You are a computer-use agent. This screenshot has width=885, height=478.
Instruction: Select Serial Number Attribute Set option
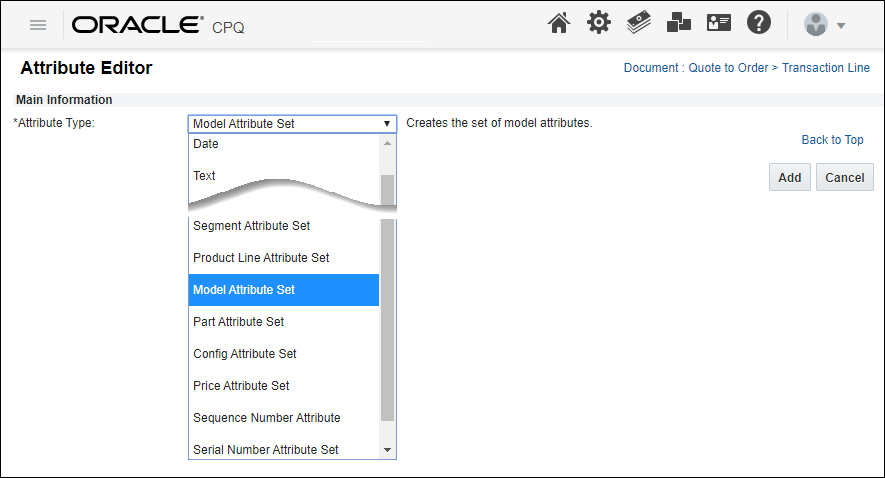point(284,449)
